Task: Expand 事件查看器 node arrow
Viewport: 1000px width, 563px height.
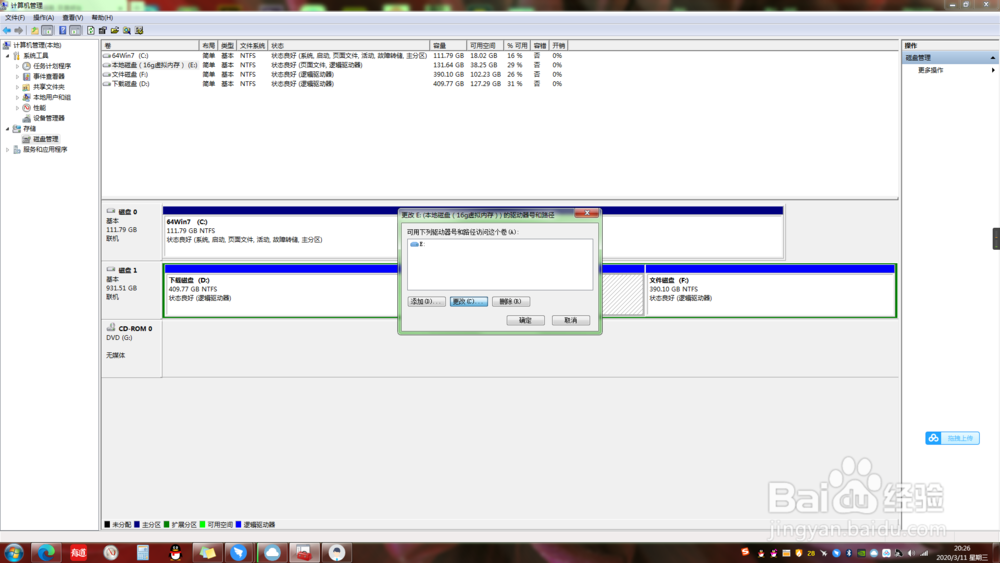Action: (x=17, y=77)
